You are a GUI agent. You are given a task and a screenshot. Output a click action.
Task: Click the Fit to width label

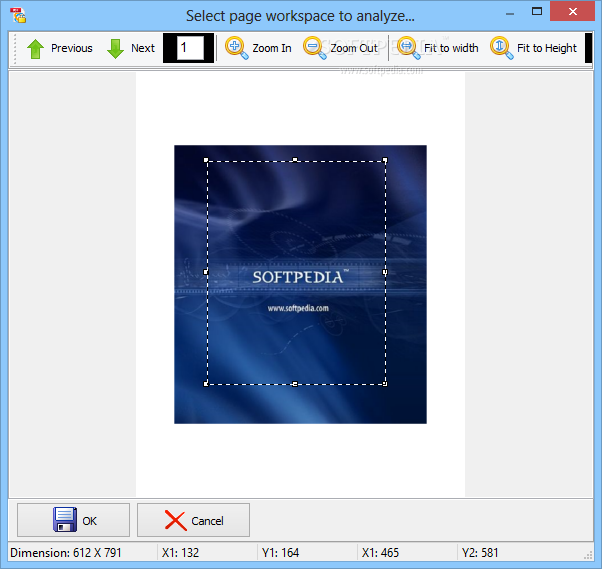[x=451, y=48]
